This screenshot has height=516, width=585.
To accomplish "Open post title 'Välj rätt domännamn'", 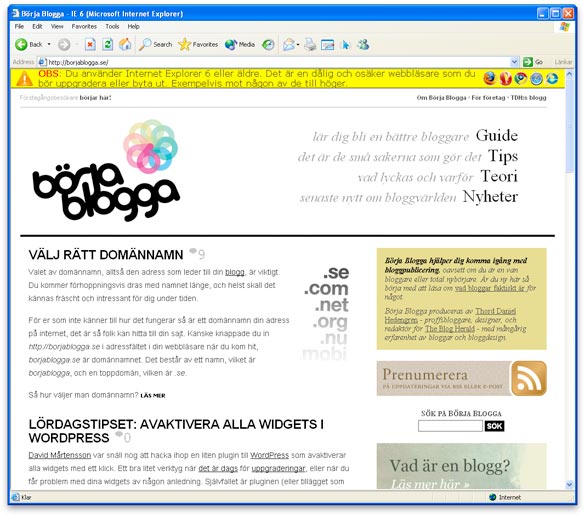I will (x=106, y=255).
